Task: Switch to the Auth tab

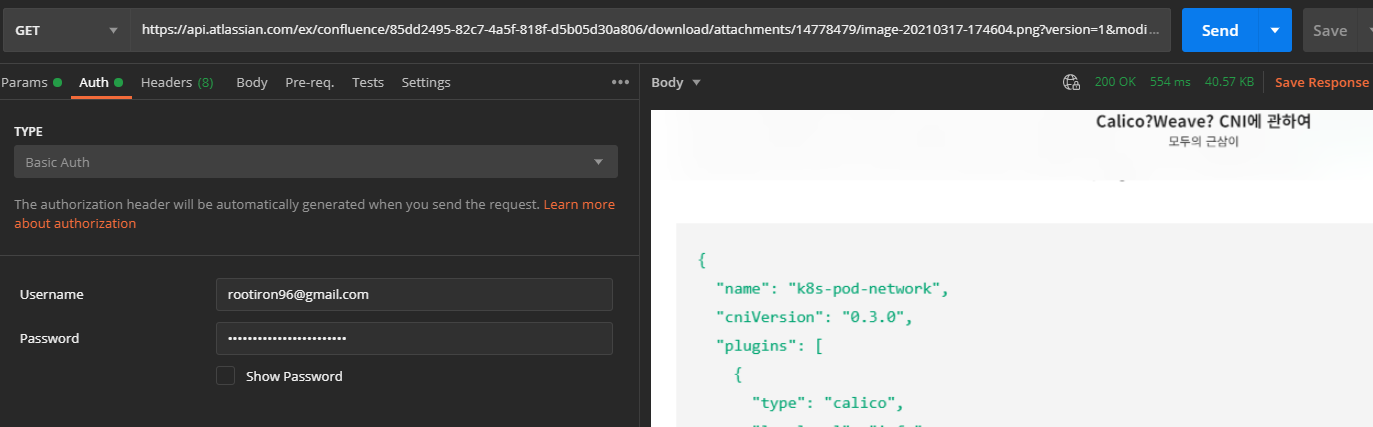Action: click(101, 82)
